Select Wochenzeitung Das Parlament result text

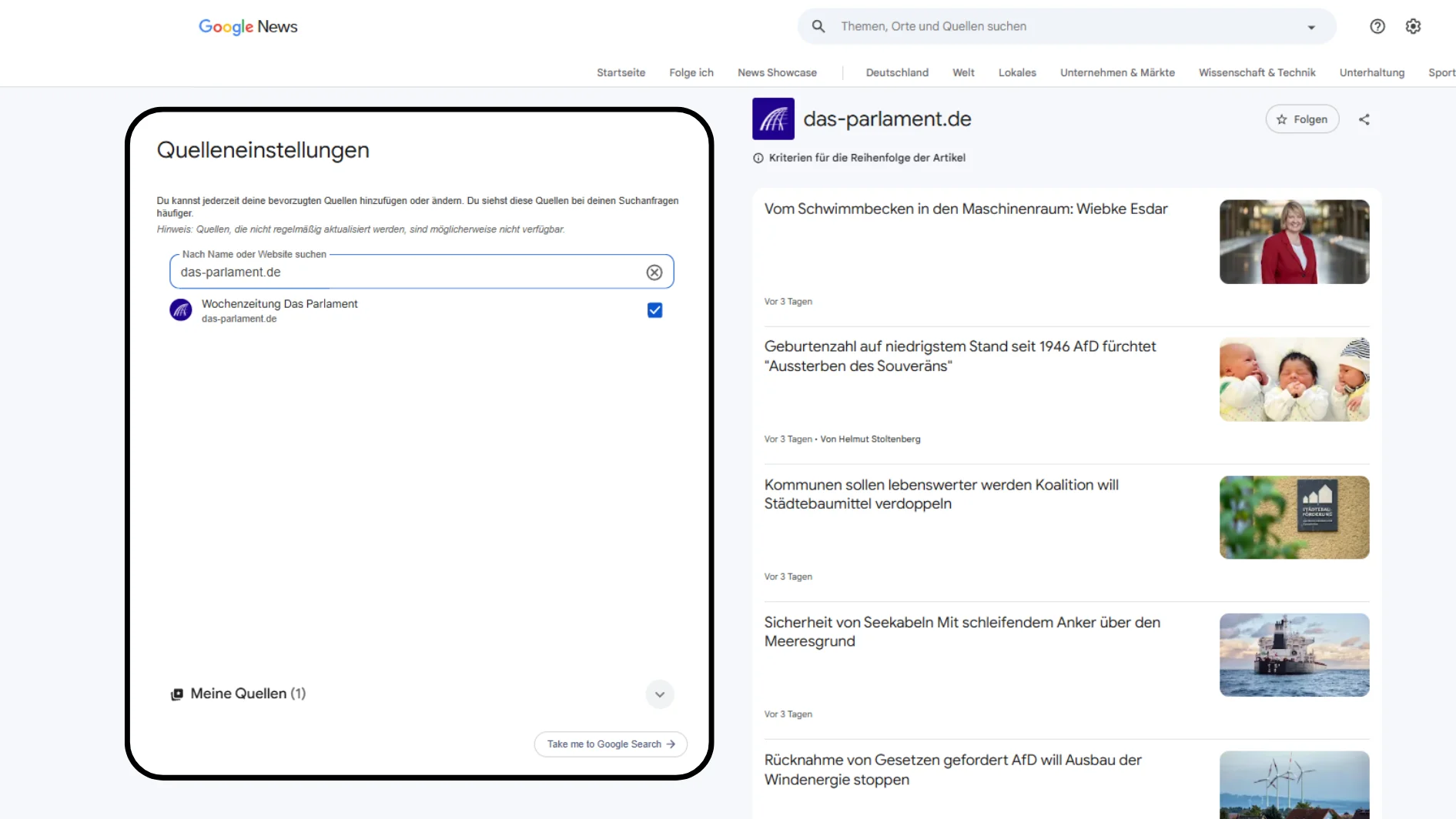[279, 304]
